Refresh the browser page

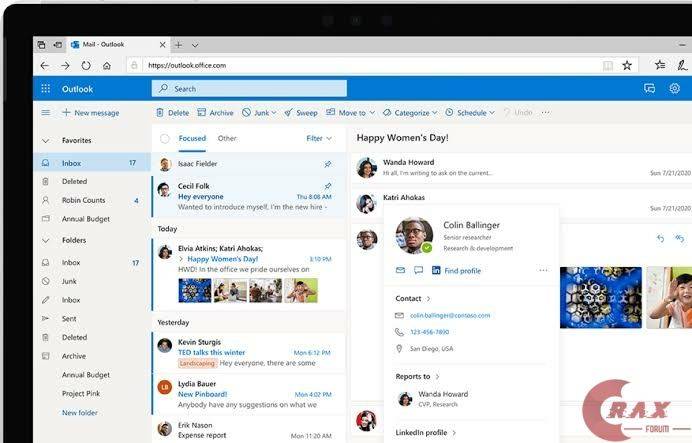[86, 66]
